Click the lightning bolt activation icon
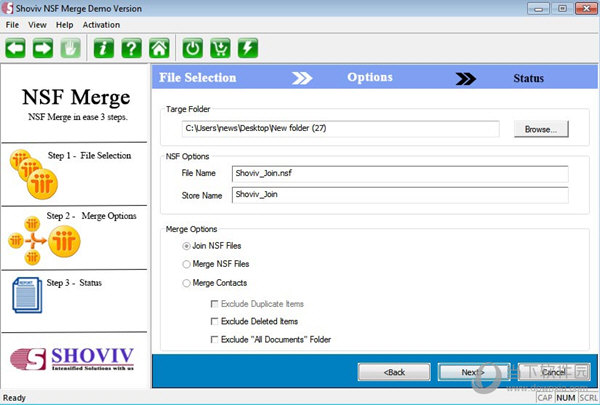 coord(248,48)
